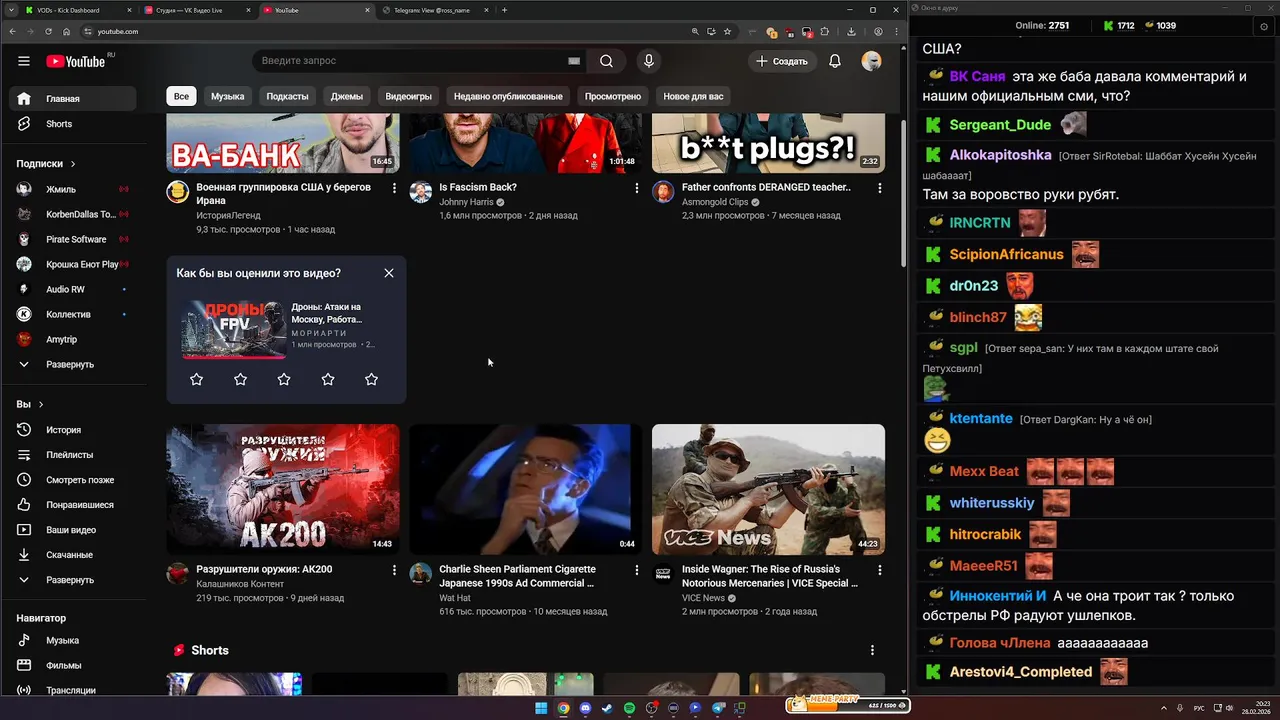Open Discord from the taskbar

pos(586,708)
